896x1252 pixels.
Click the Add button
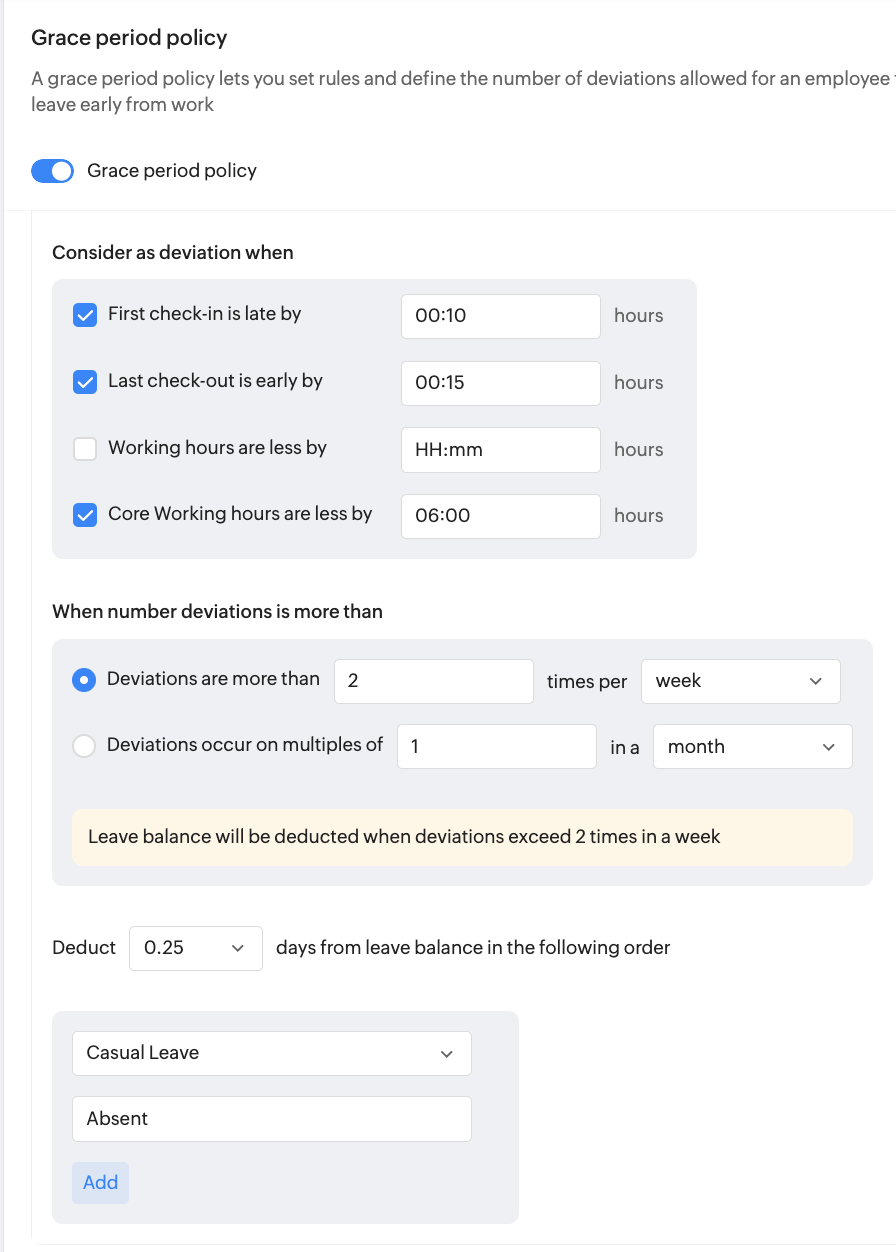(x=100, y=1183)
